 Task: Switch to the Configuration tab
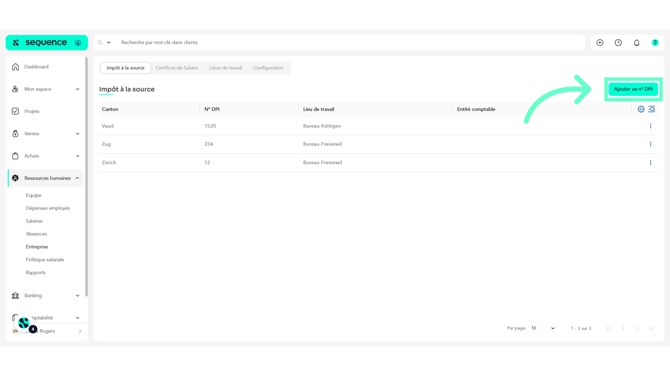click(x=268, y=68)
